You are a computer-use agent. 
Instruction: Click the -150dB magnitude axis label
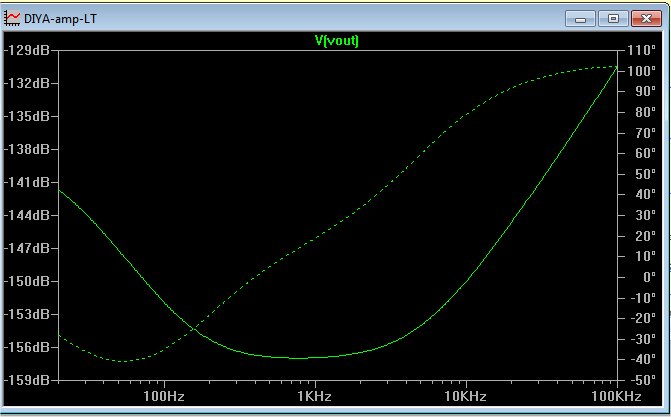coord(27,281)
